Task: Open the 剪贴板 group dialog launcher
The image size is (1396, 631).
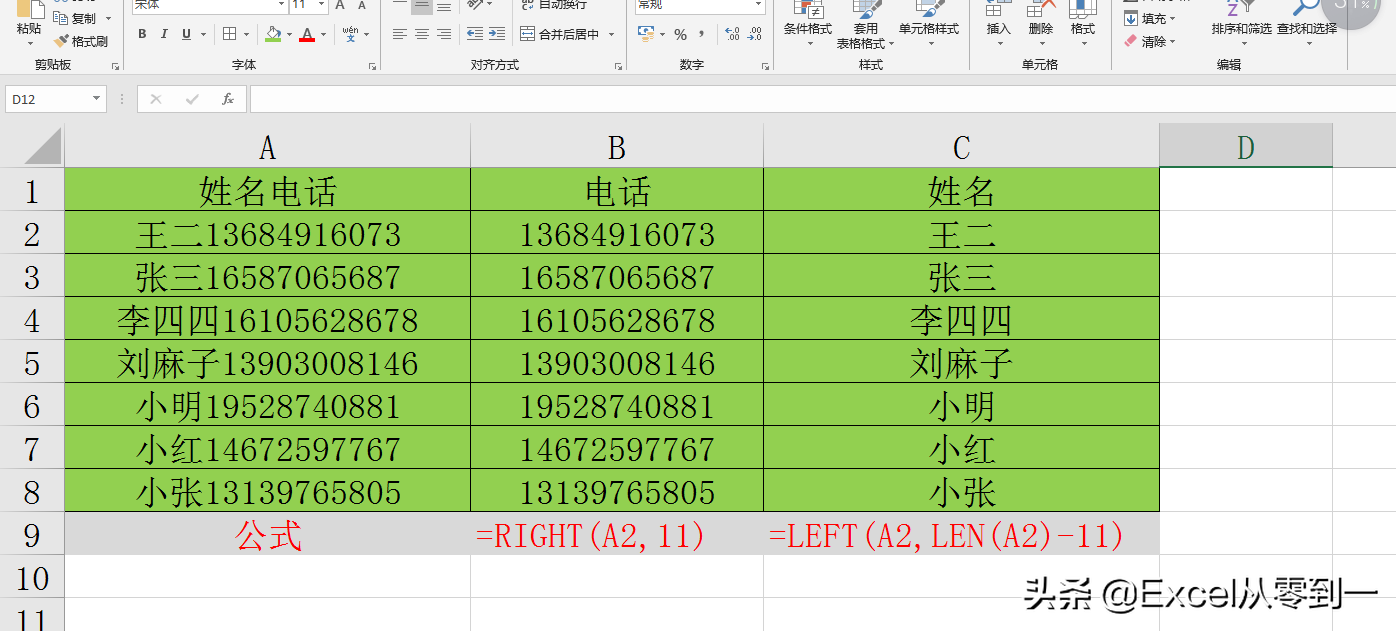Action: point(115,66)
